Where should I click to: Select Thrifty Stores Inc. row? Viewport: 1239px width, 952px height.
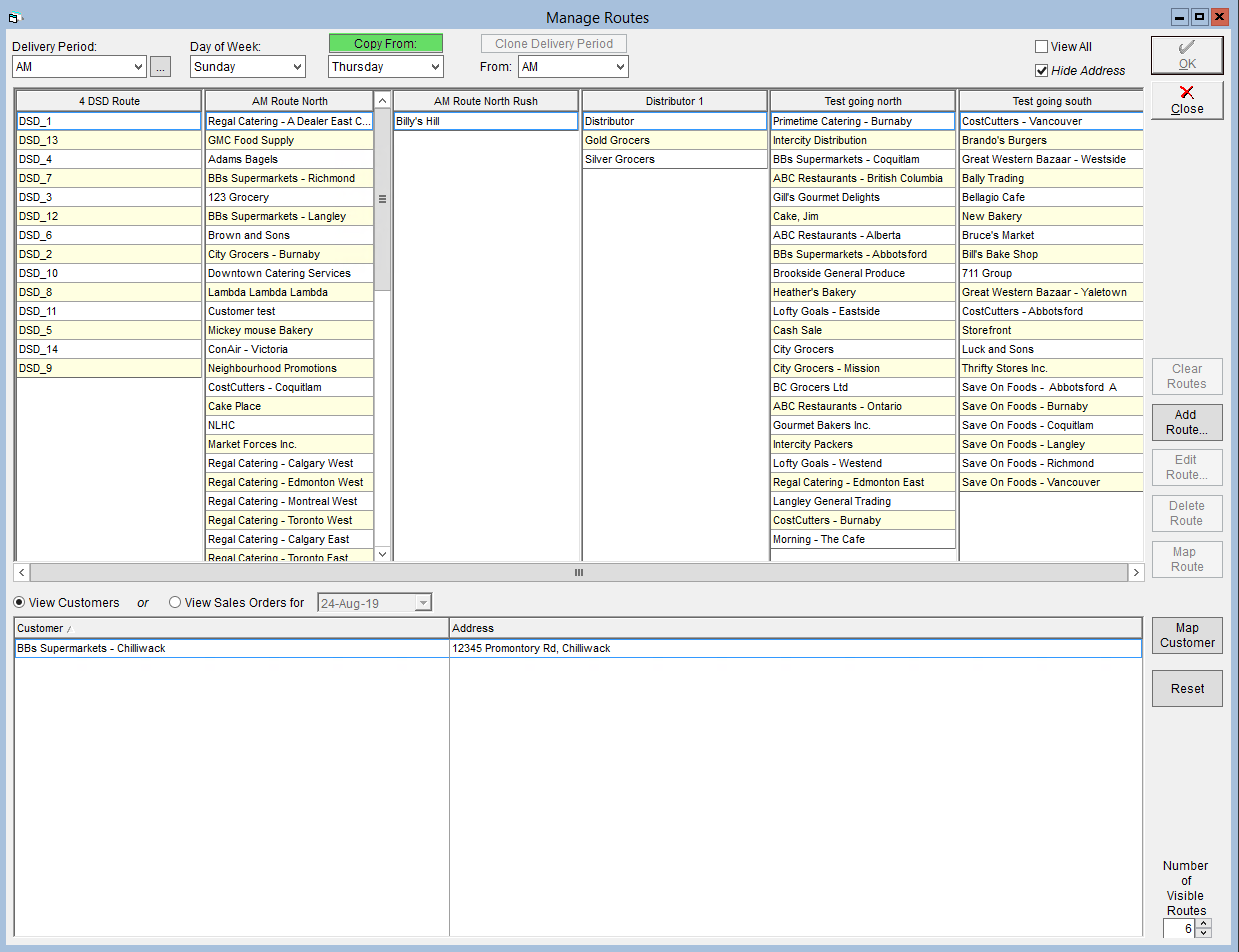point(1051,368)
